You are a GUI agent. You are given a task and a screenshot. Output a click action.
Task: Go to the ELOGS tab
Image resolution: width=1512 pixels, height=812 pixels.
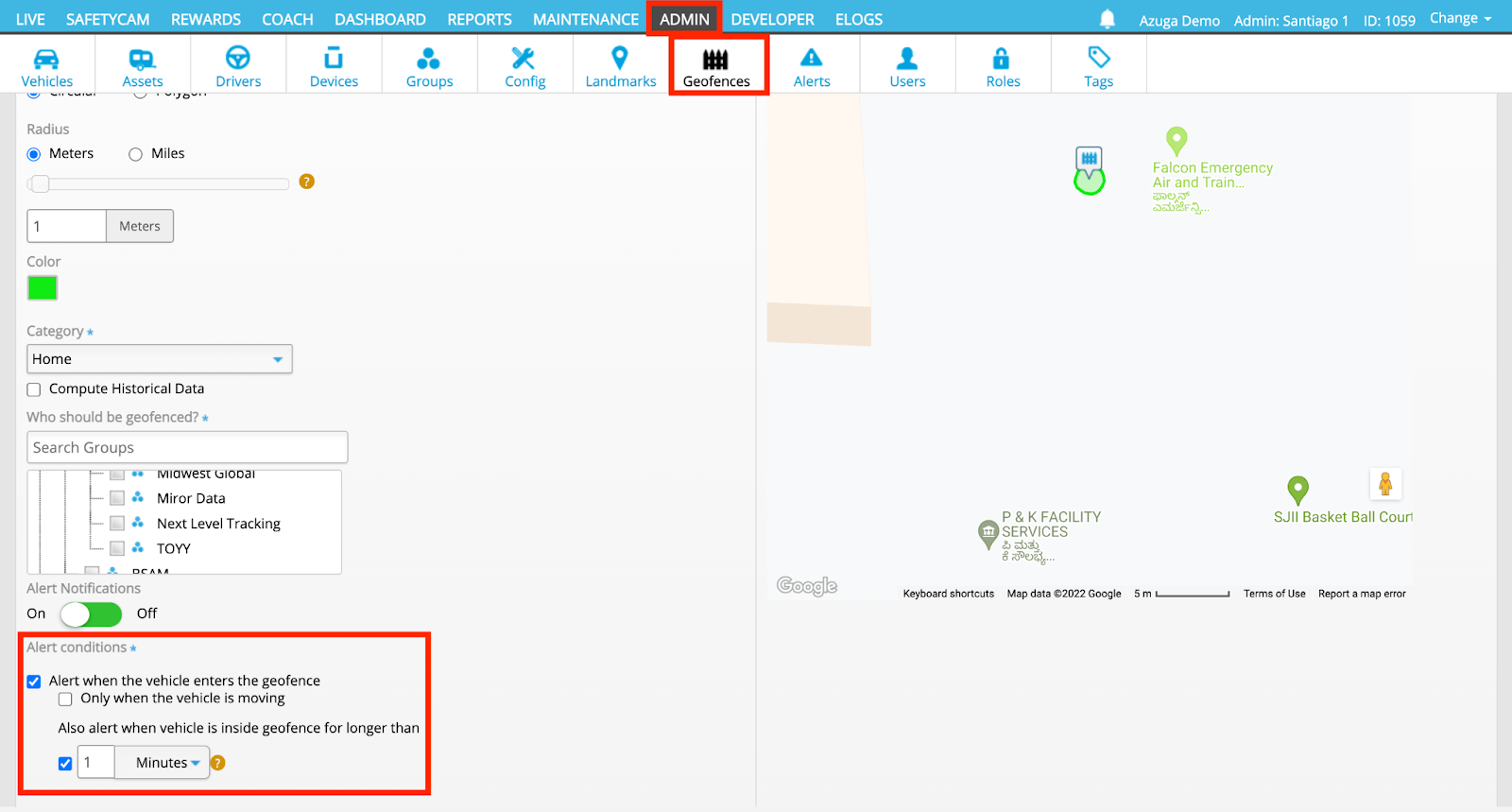click(x=859, y=19)
